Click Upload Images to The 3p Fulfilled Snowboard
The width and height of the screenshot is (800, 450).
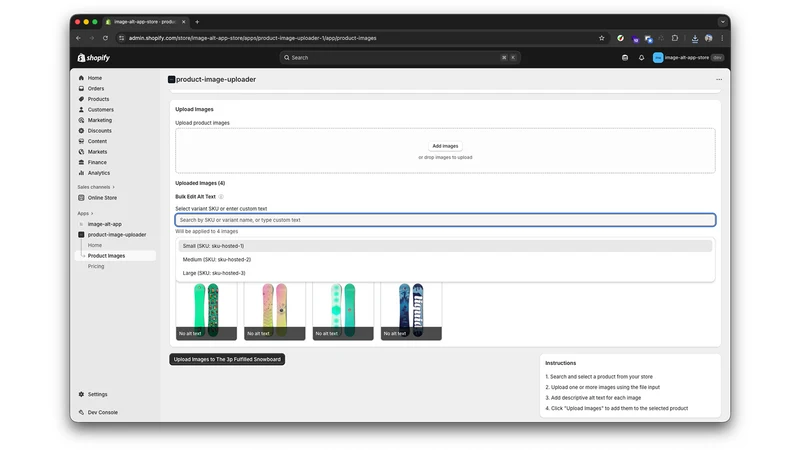[227, 359]
